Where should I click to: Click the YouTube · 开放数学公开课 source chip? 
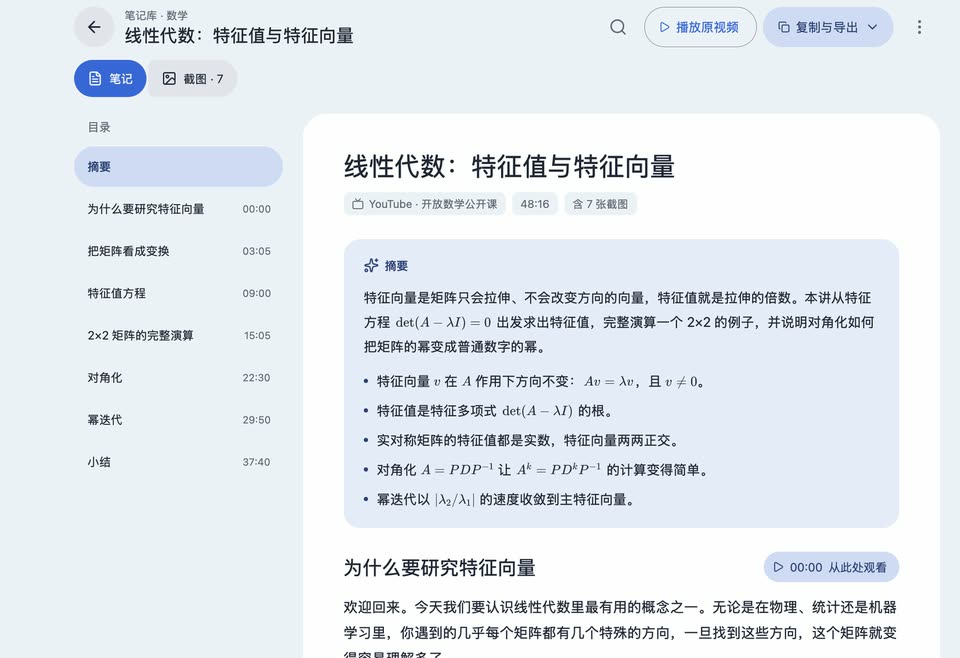(424, 204)
